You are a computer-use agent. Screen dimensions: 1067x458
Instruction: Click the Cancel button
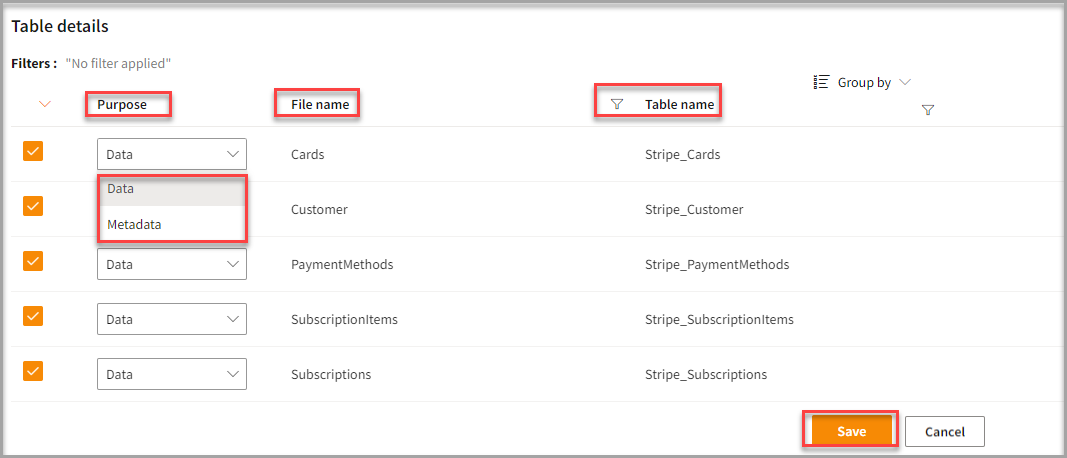coord(944,431)
